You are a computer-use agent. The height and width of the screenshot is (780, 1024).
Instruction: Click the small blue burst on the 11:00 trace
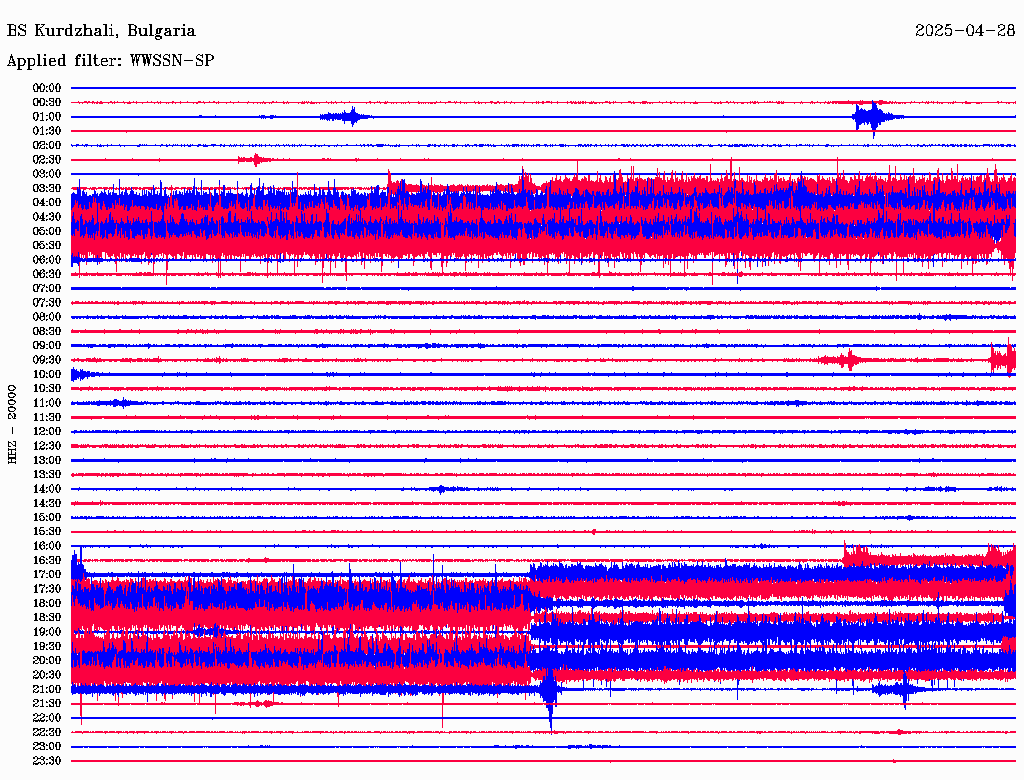pyautogui.click(x=121, y=403)
